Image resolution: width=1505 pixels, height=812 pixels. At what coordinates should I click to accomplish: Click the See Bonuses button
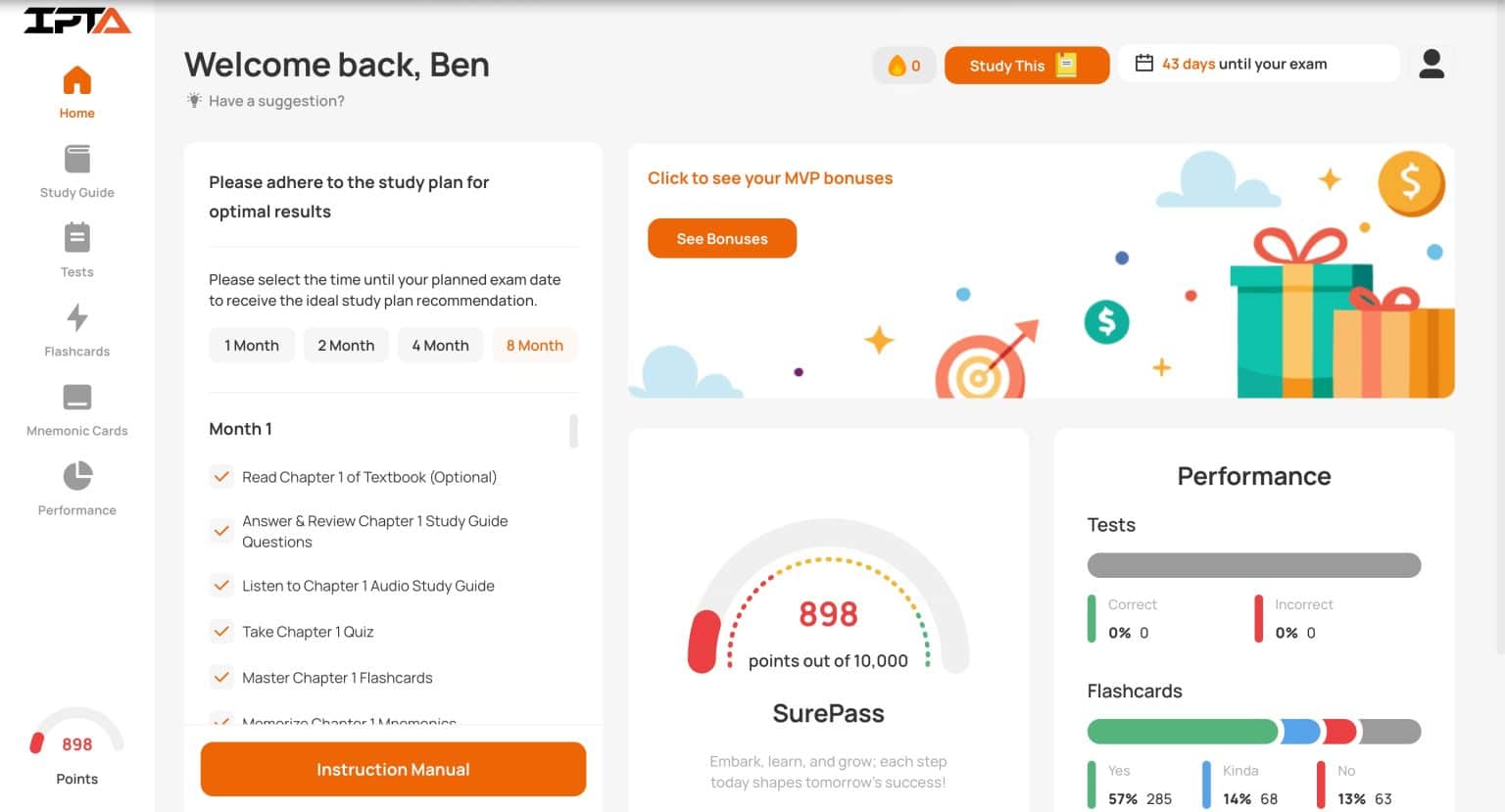click(722, 239)
